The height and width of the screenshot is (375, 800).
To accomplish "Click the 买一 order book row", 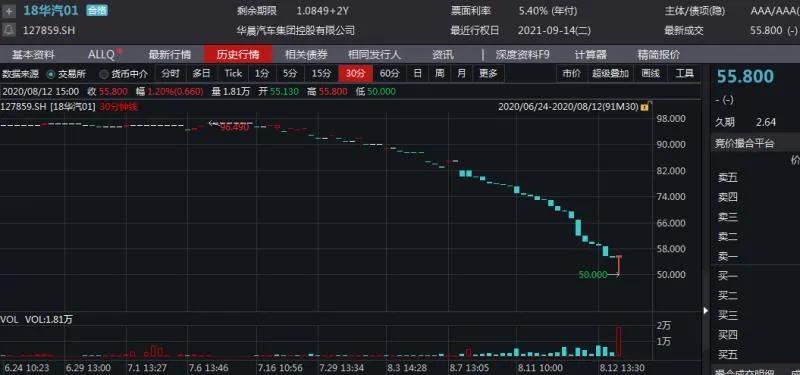I will 756,276.
